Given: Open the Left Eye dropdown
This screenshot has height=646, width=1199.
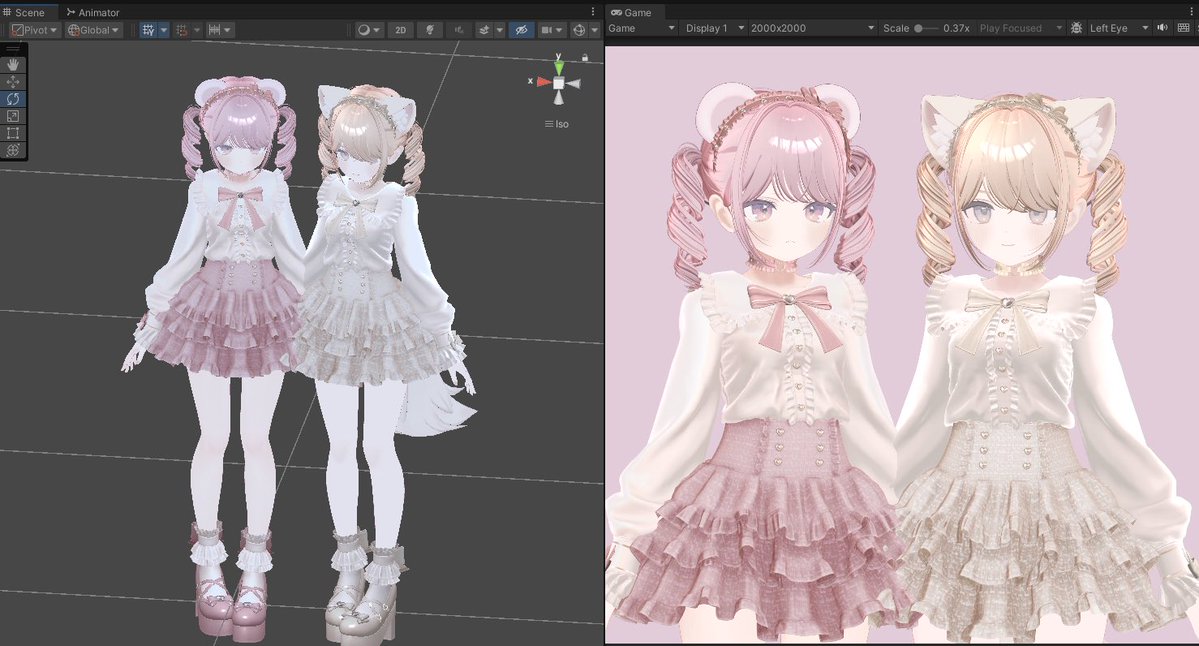Looking at the screenshot, I should pos(1119,28).
